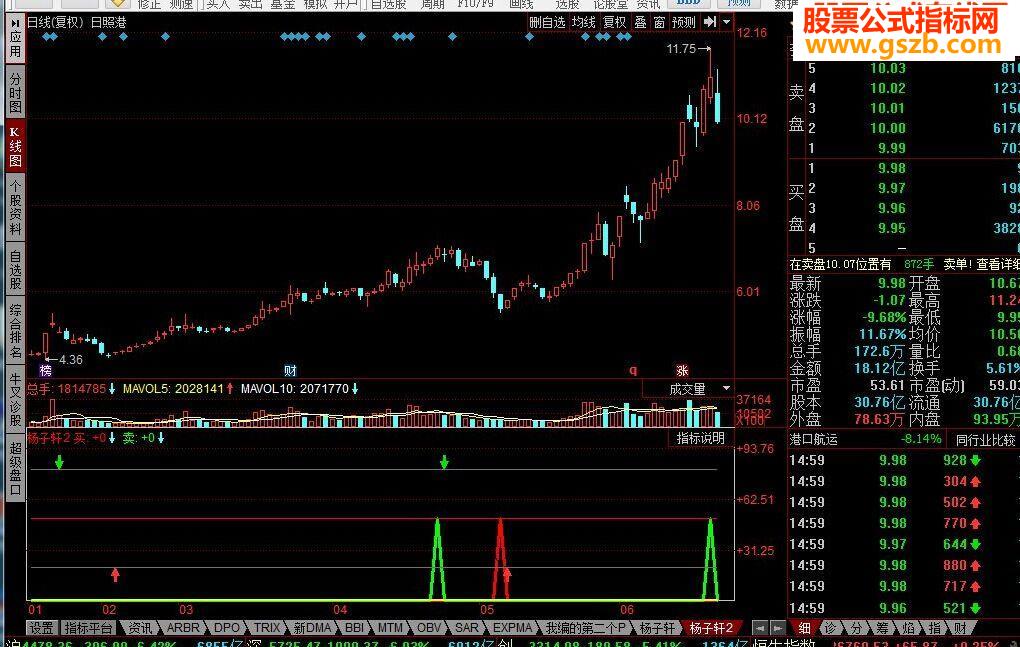Viewport: 1020px width, 647px height.
Task: Click MAVOL10: 2071770 volume label
Action: [x=295, y=389]
